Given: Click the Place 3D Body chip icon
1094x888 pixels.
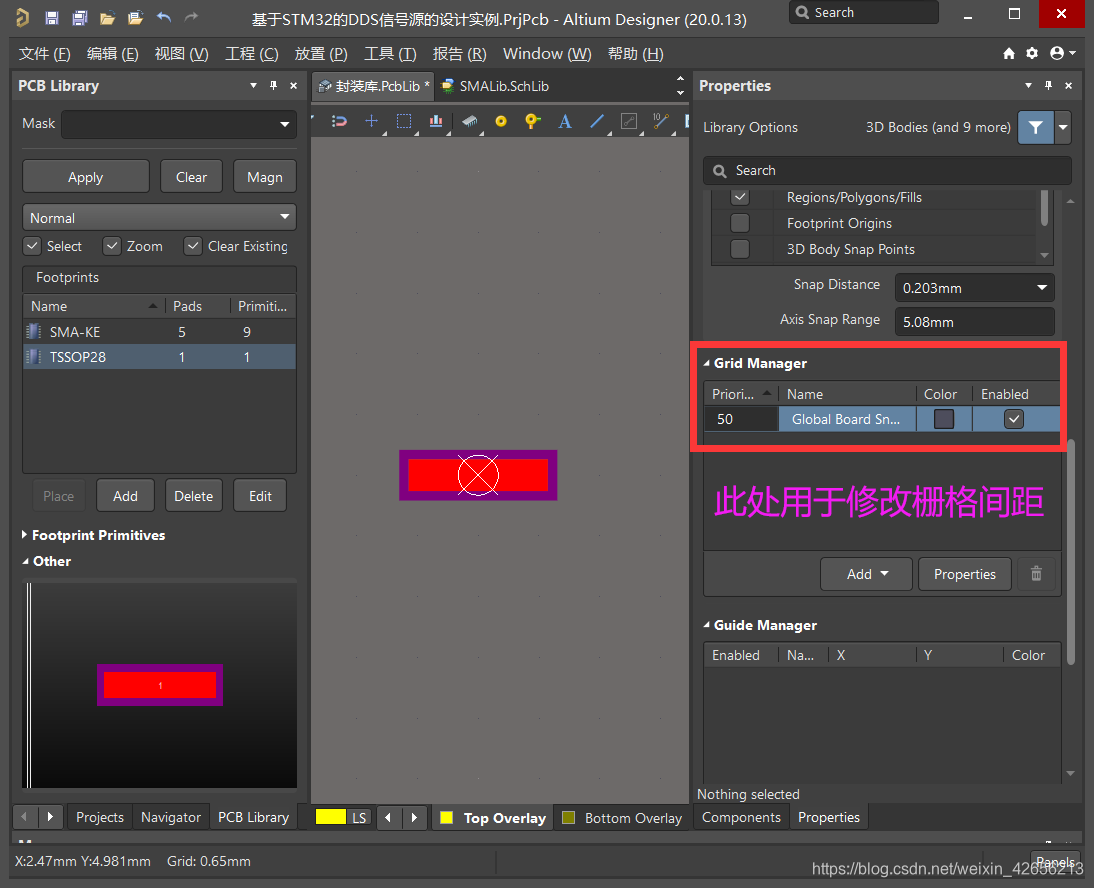Looking at the screenshot, I should click(470, 121).
